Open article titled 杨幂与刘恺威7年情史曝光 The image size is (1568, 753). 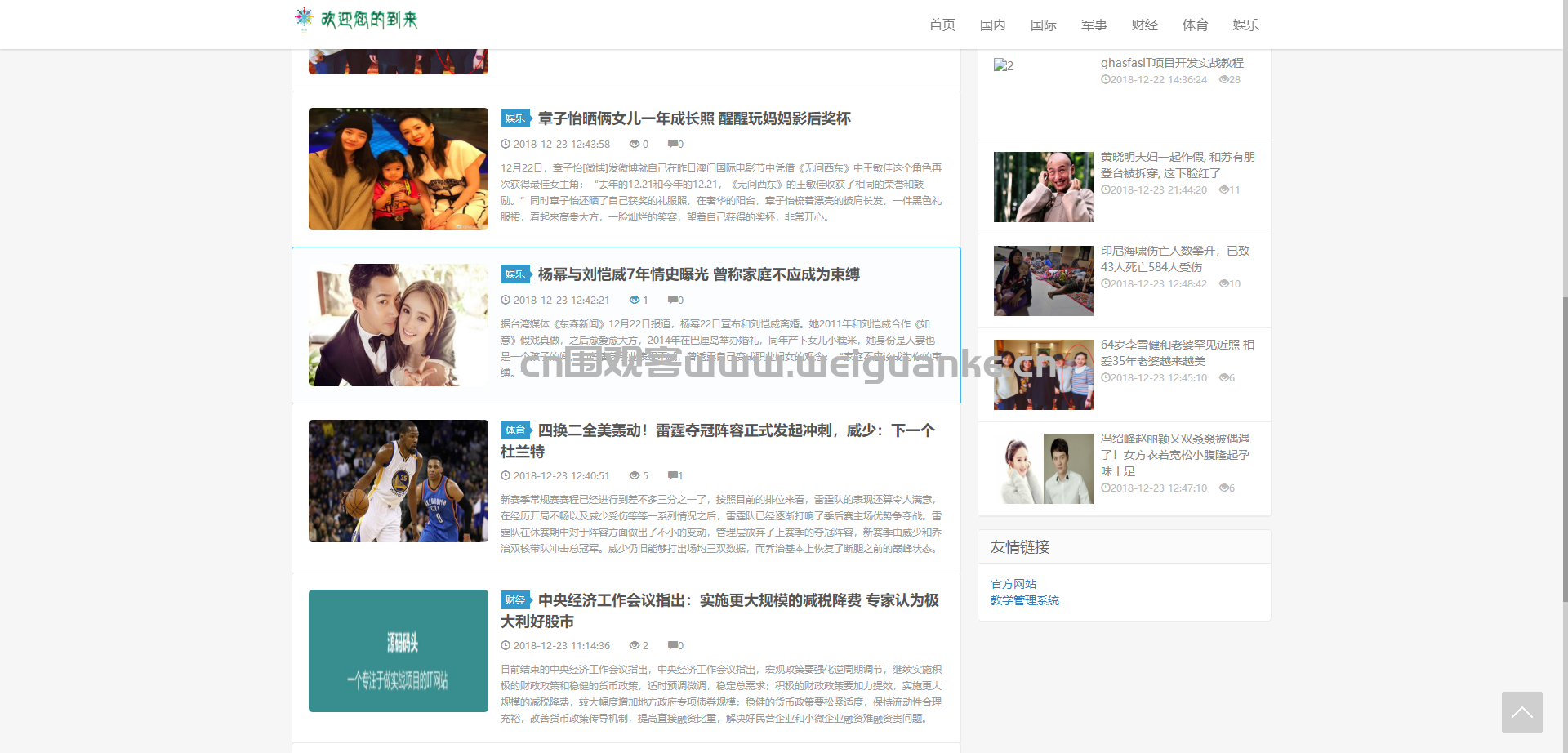pos(698,274)
